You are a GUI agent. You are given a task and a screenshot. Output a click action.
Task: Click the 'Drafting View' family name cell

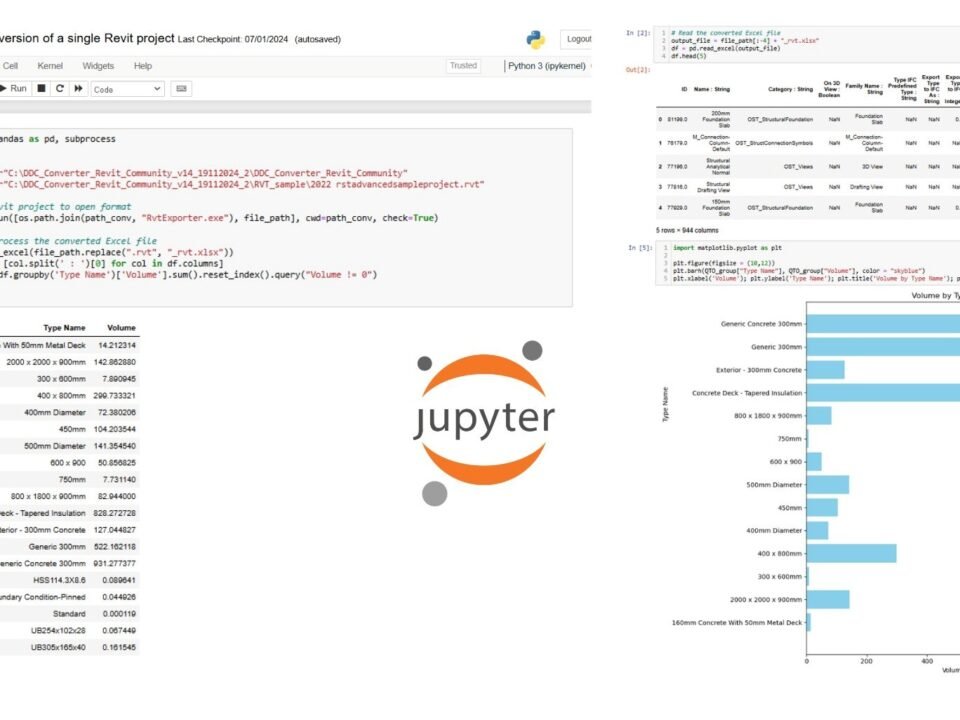pyautogui.click(x=866, y=187)
